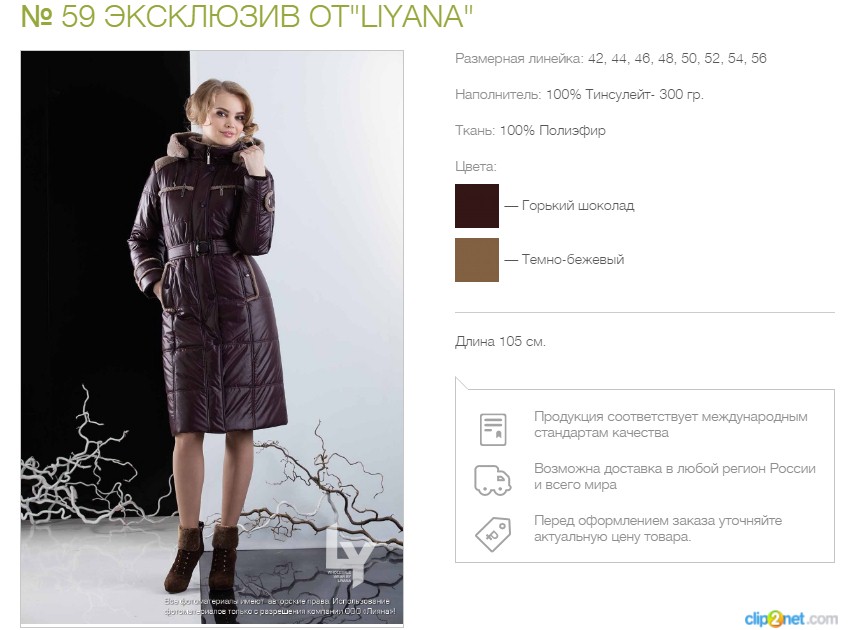This screenshot has height=630, width=853.
Task: Click the quality standards certificate icon
Action: (493, 429)
